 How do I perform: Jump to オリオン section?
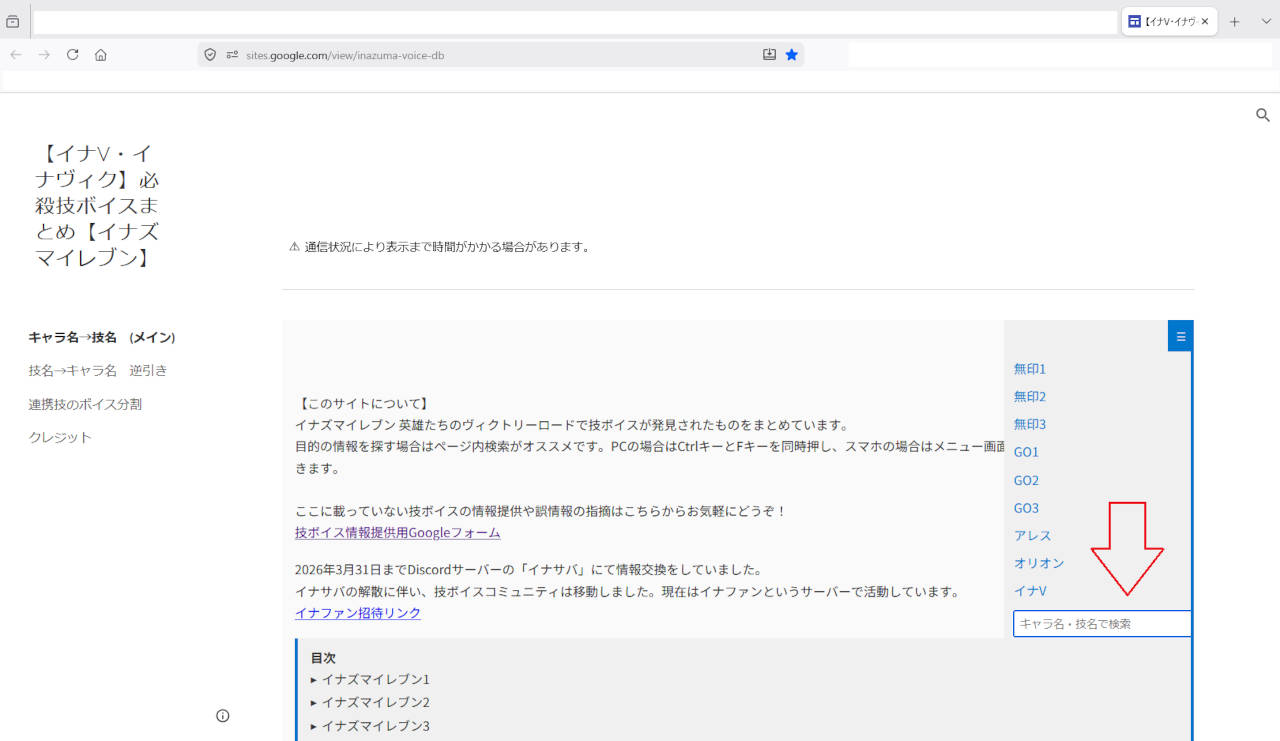[x=1039, y=563]
